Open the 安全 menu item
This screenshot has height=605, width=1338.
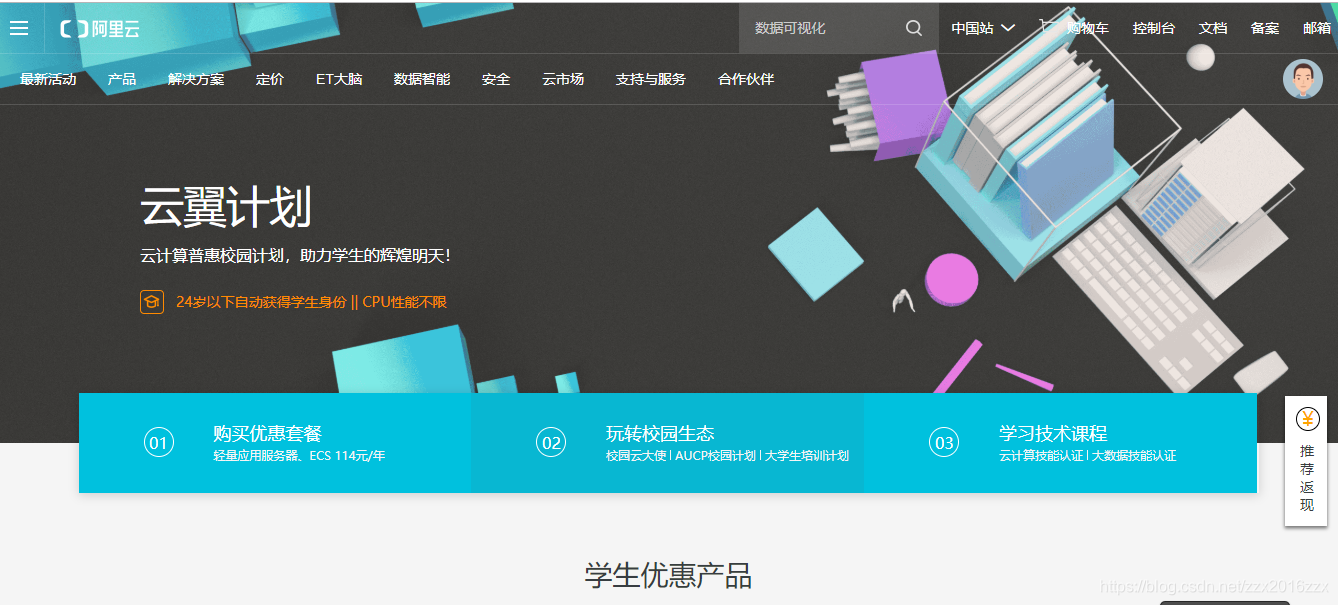point(496,79)
